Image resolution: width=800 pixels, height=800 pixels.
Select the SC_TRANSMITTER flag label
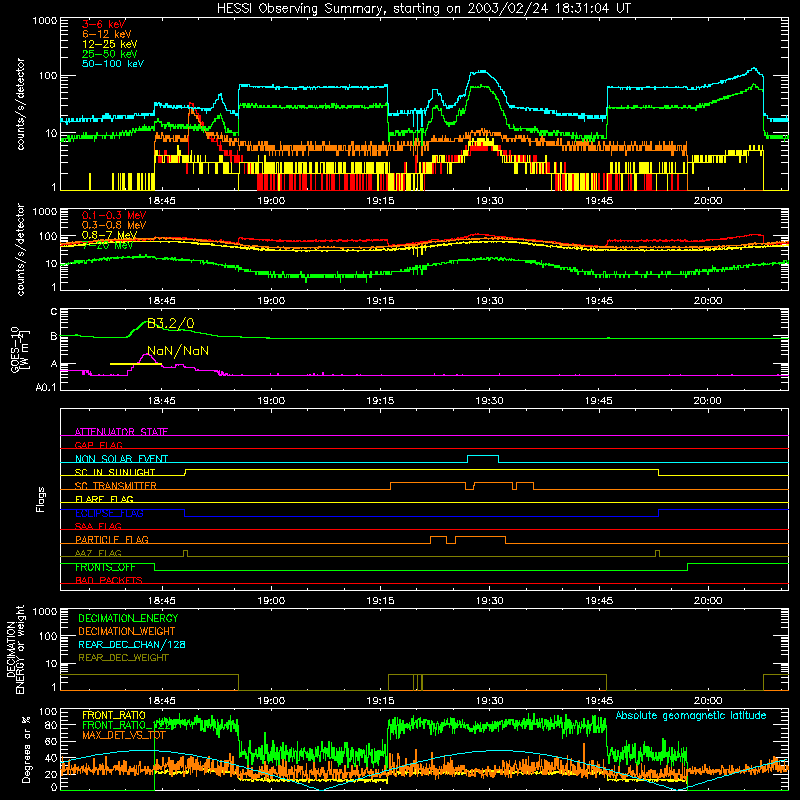(x=116, y=486)
